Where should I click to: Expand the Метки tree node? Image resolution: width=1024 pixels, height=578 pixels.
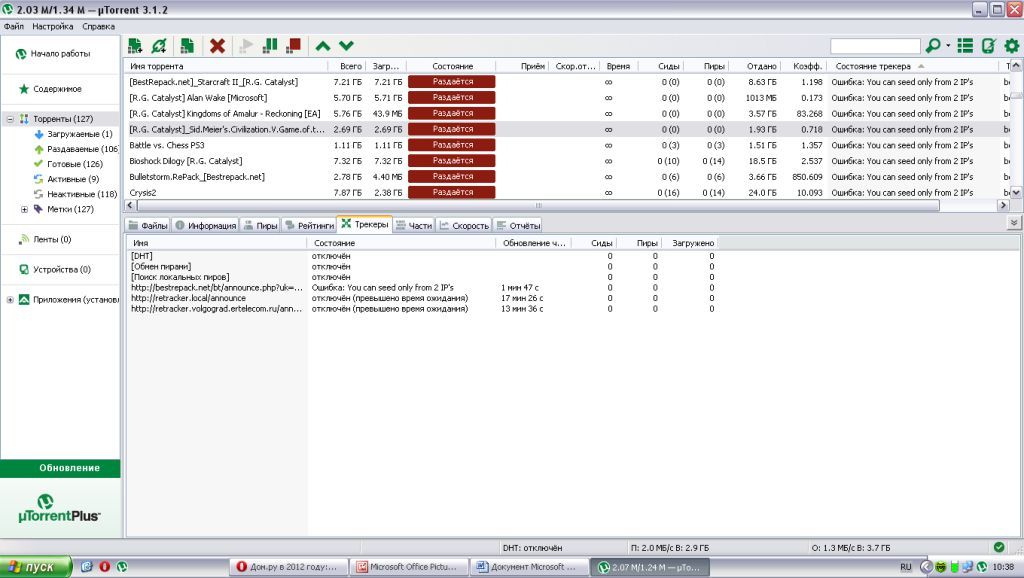click(24, 209)
